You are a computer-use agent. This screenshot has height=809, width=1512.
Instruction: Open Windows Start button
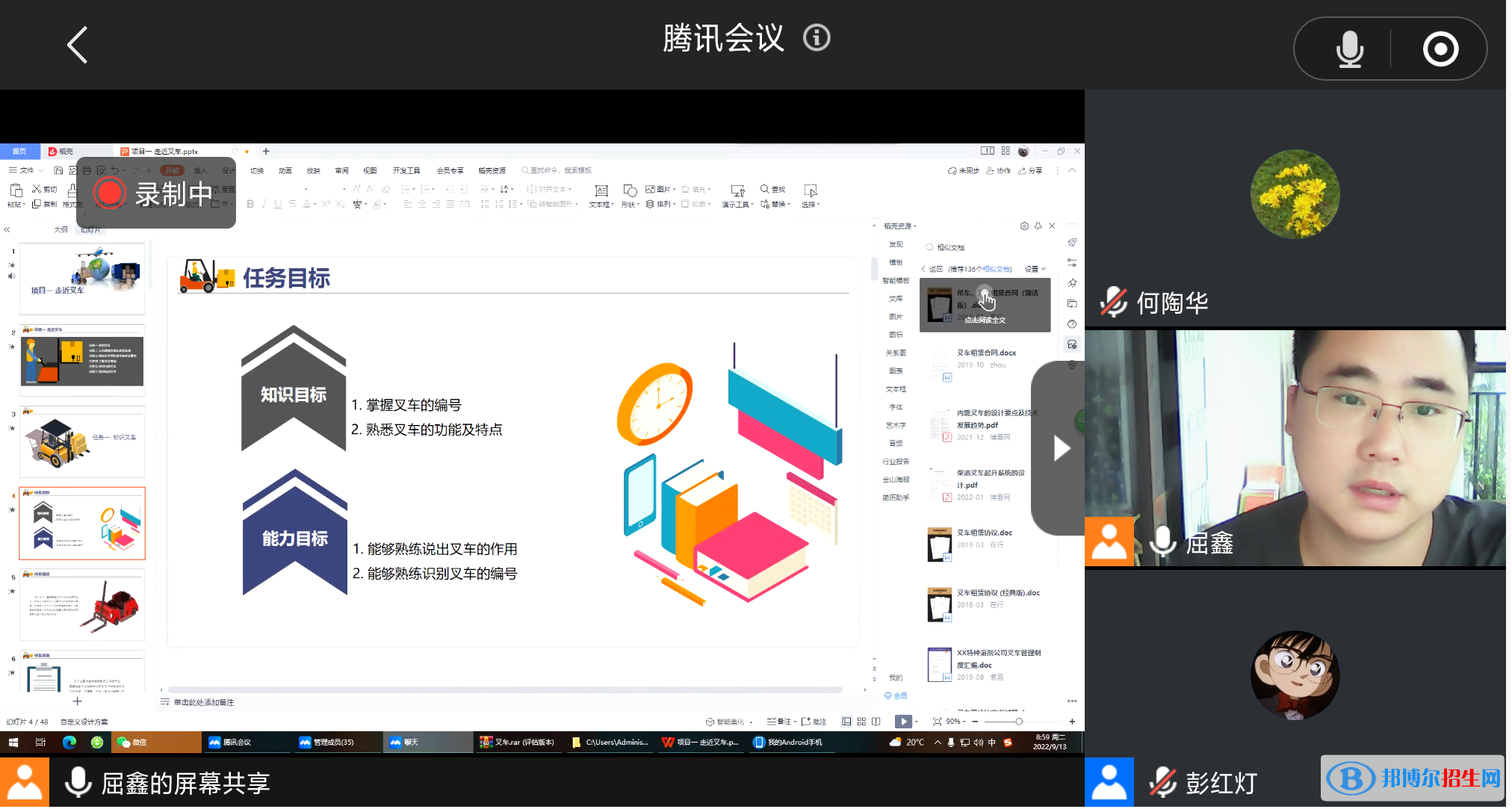coord(13,743)
